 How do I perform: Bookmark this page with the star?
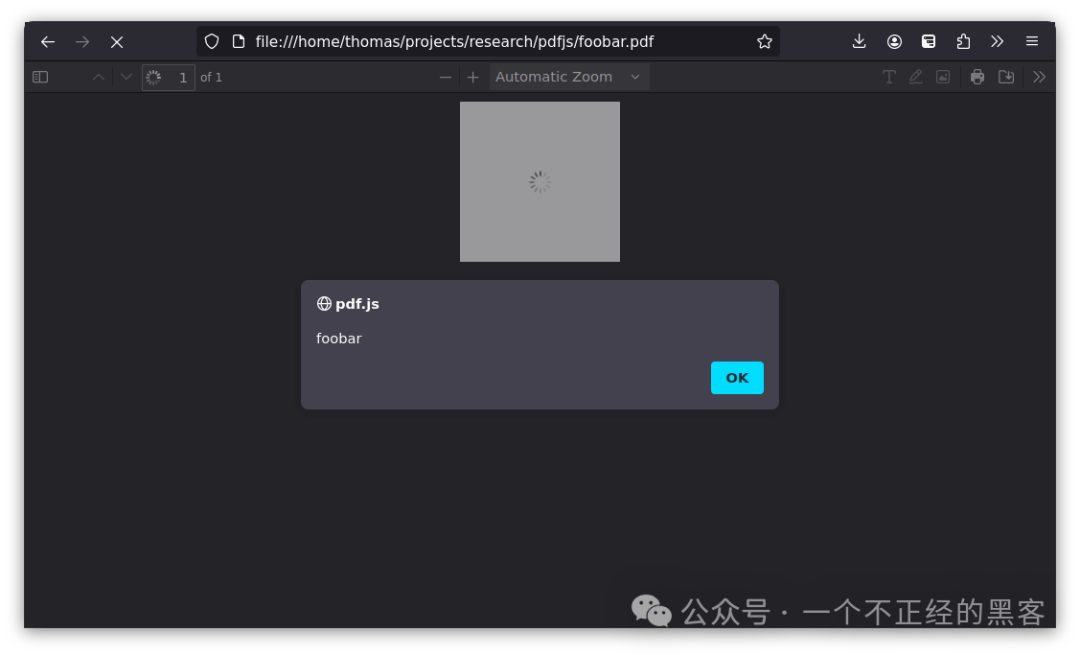coord(765,41)
